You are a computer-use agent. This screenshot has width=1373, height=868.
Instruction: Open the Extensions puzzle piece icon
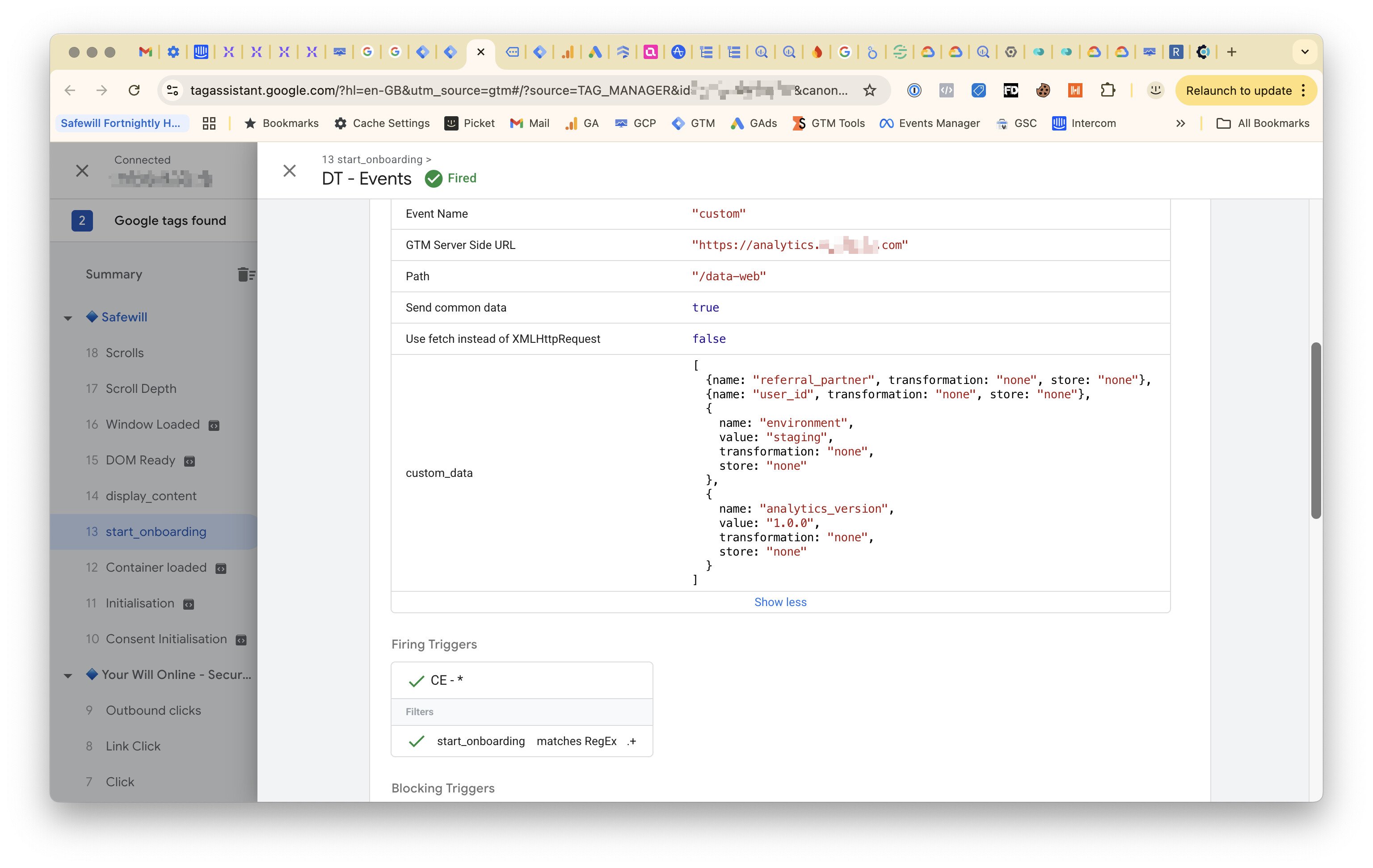[x=1108, y=90]
